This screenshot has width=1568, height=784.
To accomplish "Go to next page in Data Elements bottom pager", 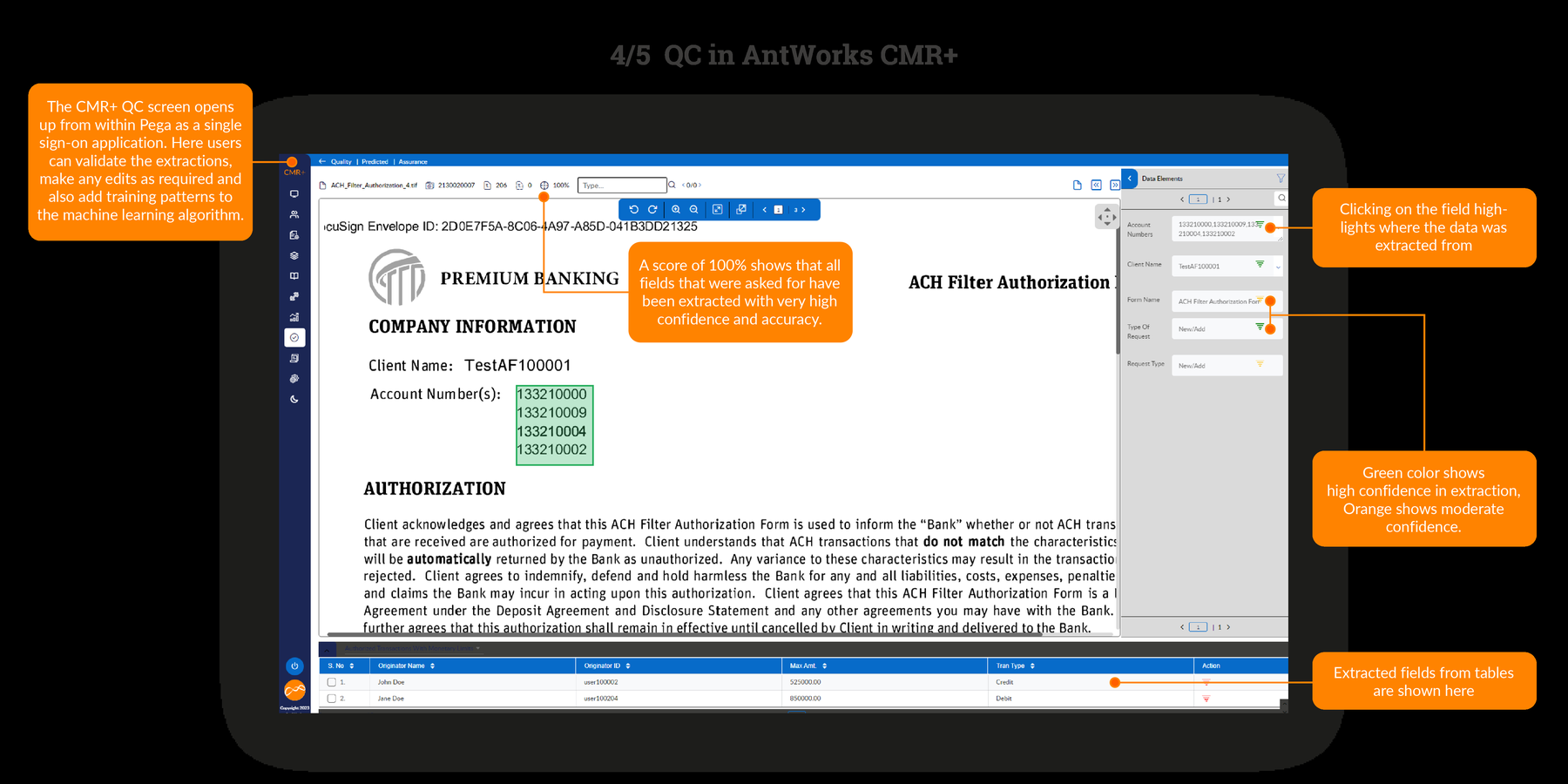I will pyautogui.click(x=1229, y=627).
